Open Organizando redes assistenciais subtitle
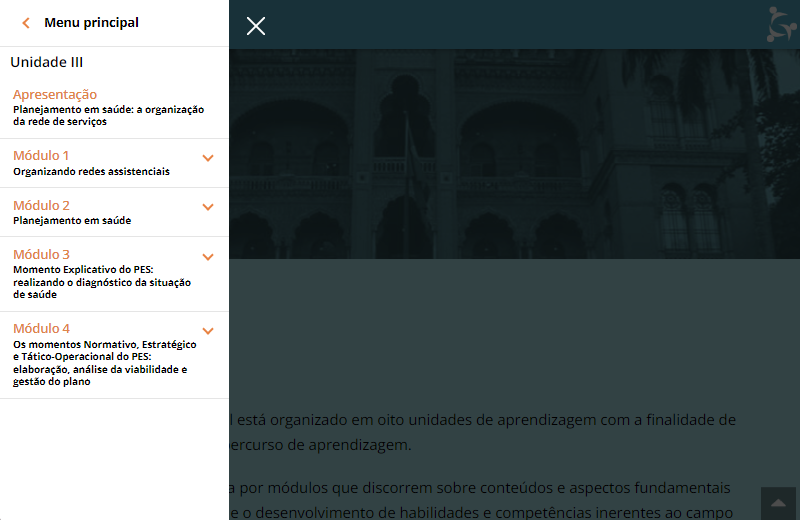The image size is (800, 520). click(x=91, y=171)
